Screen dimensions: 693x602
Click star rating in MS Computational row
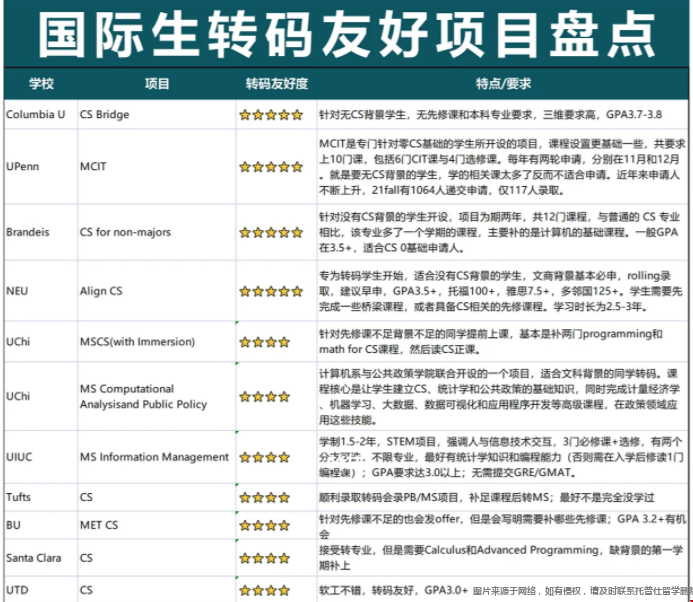tap(264, 397)
